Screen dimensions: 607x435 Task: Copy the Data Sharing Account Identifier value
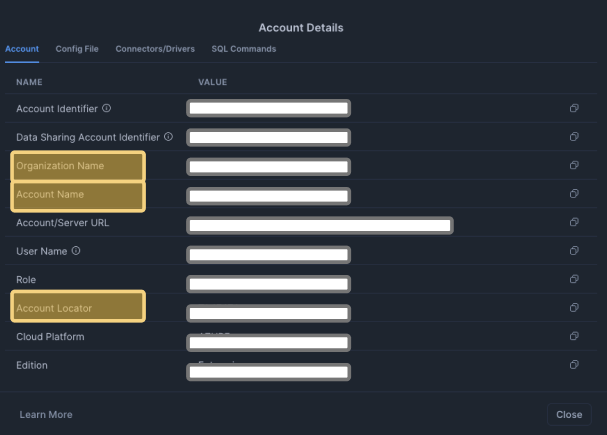(574, 137)
